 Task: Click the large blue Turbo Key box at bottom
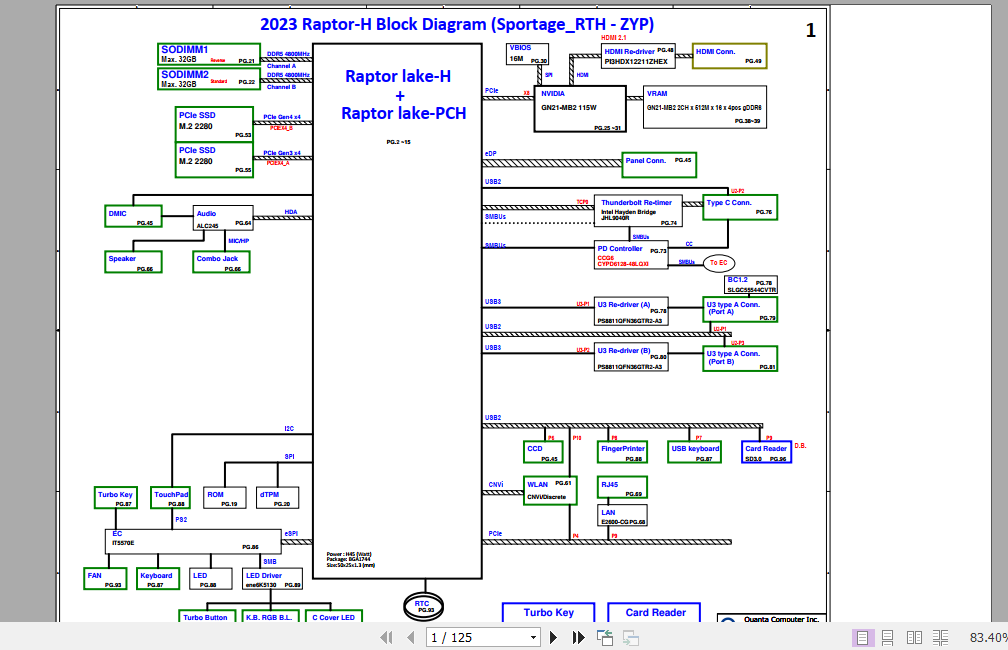pos(548,613)
